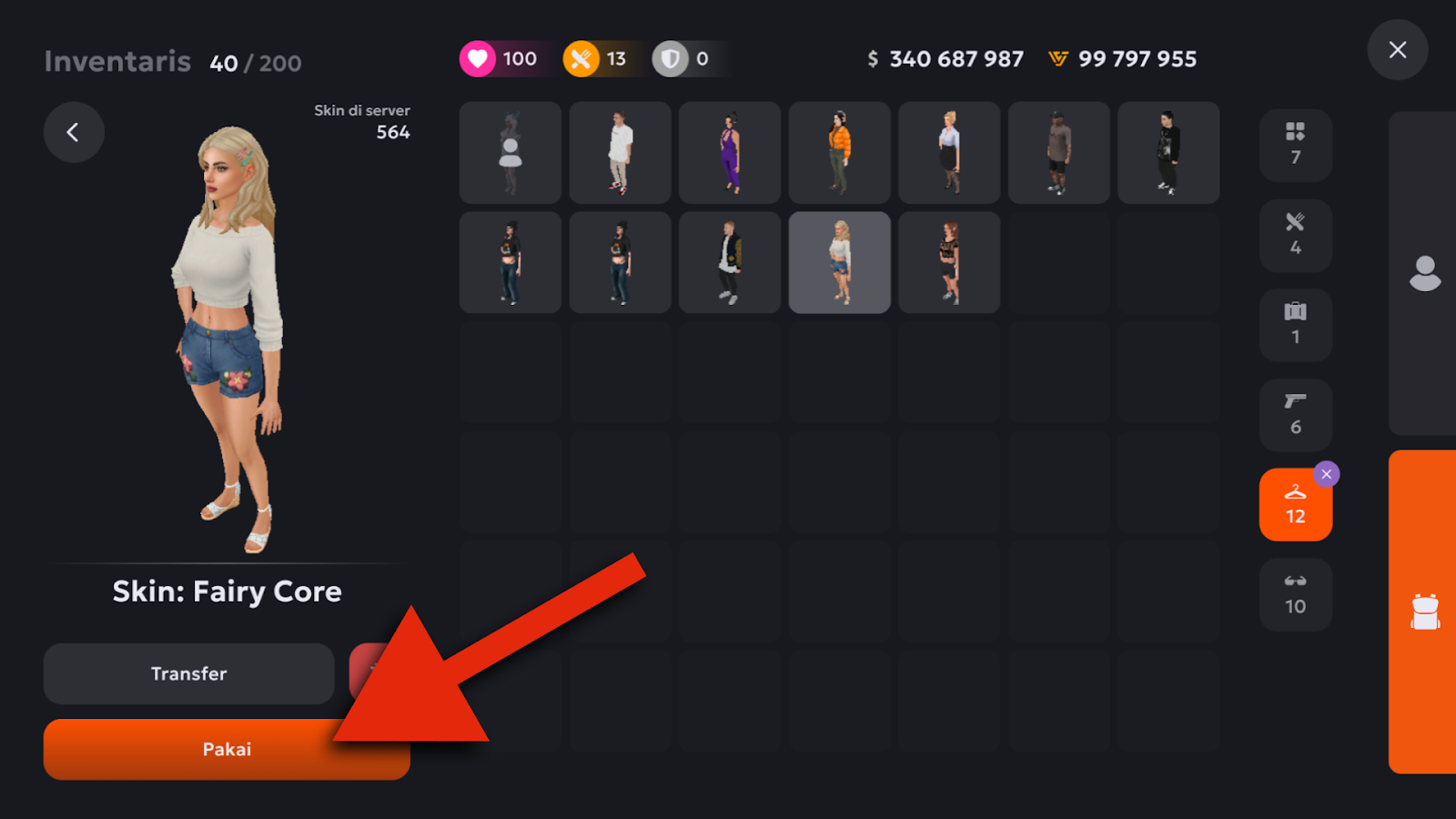
Task: Open the sunglasses accessories category with 10
Action: [x=1295, y=594]
